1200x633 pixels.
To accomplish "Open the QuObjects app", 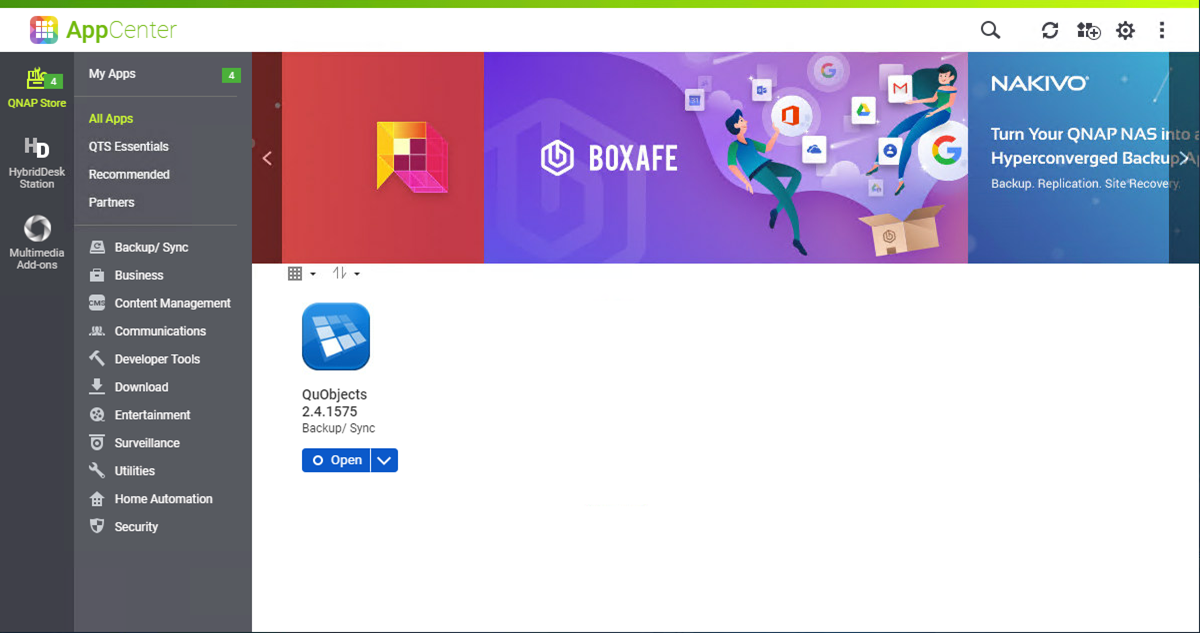I will click(x=336, y=460).
